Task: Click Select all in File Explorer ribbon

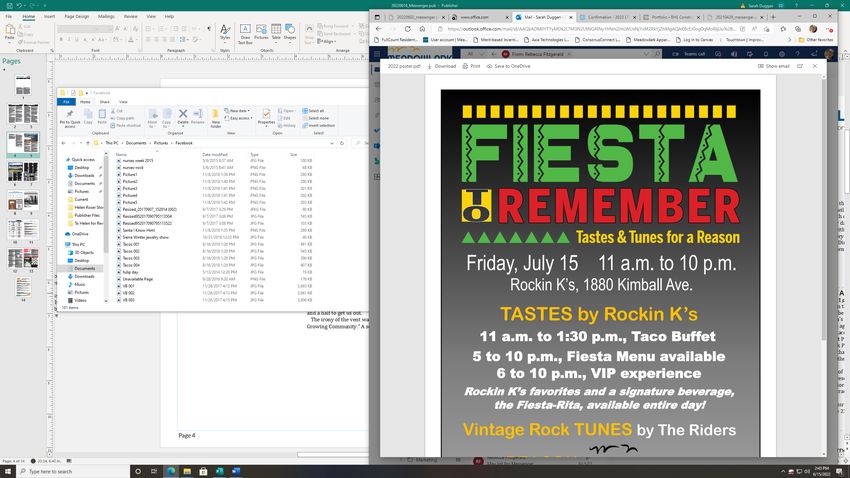Action: [315, 111]
